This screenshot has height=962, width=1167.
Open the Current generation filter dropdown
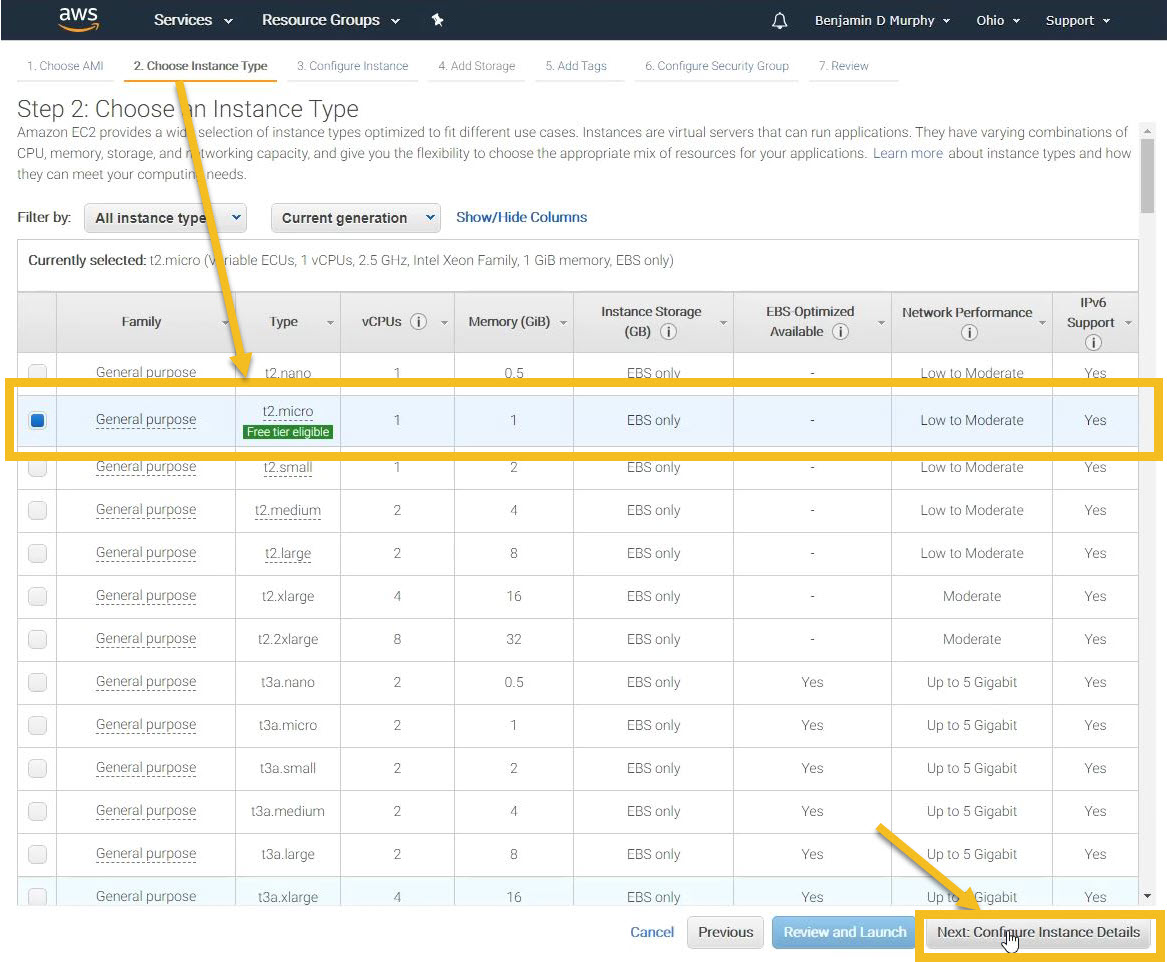click(356, 218)
